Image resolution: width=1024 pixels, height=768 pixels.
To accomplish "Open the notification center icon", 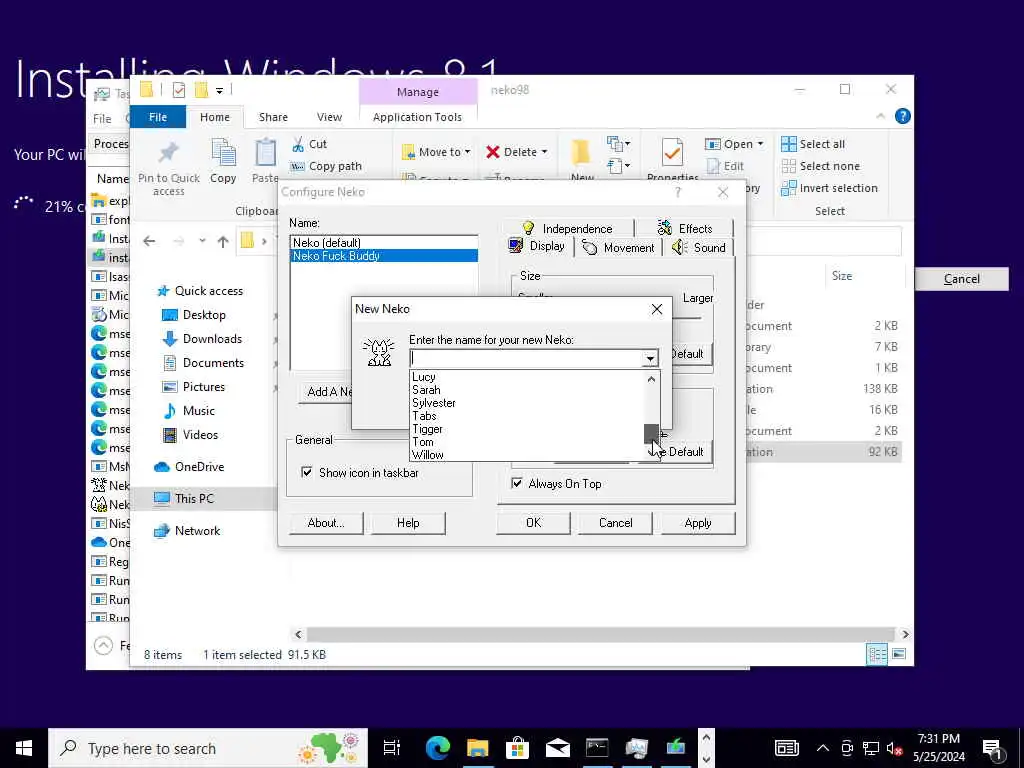I will point(993,749).
